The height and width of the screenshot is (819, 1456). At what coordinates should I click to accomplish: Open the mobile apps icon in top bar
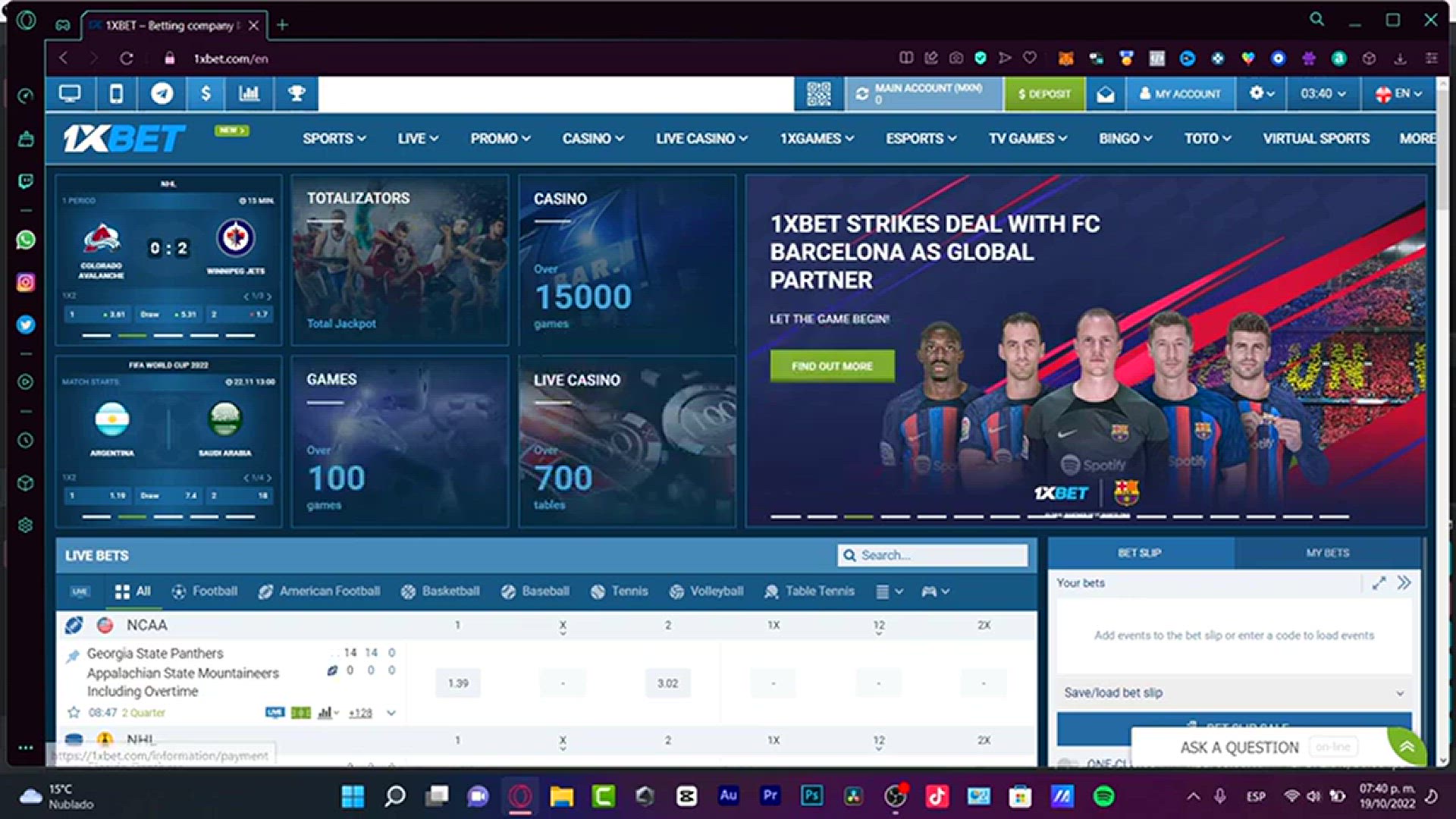[x=115, y=93]
